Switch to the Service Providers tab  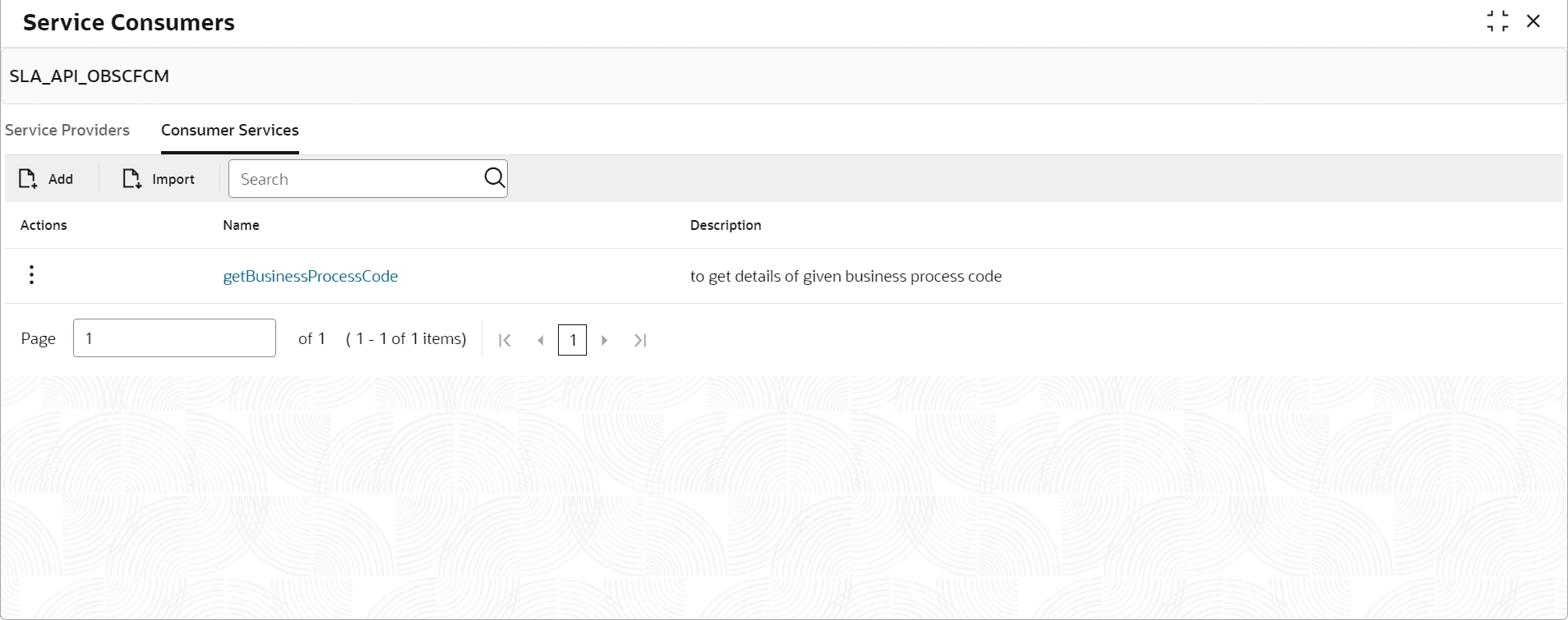point(67,130)
